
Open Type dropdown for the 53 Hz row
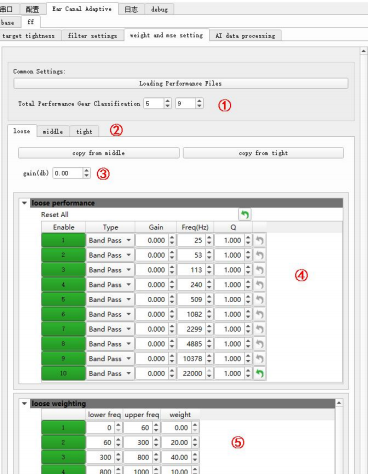point(110,255)
